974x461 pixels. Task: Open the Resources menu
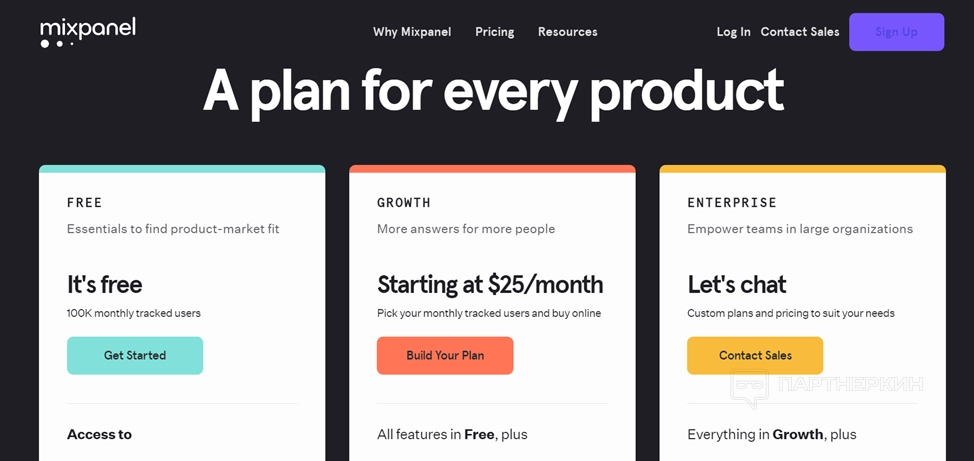[x=567, y=32]
